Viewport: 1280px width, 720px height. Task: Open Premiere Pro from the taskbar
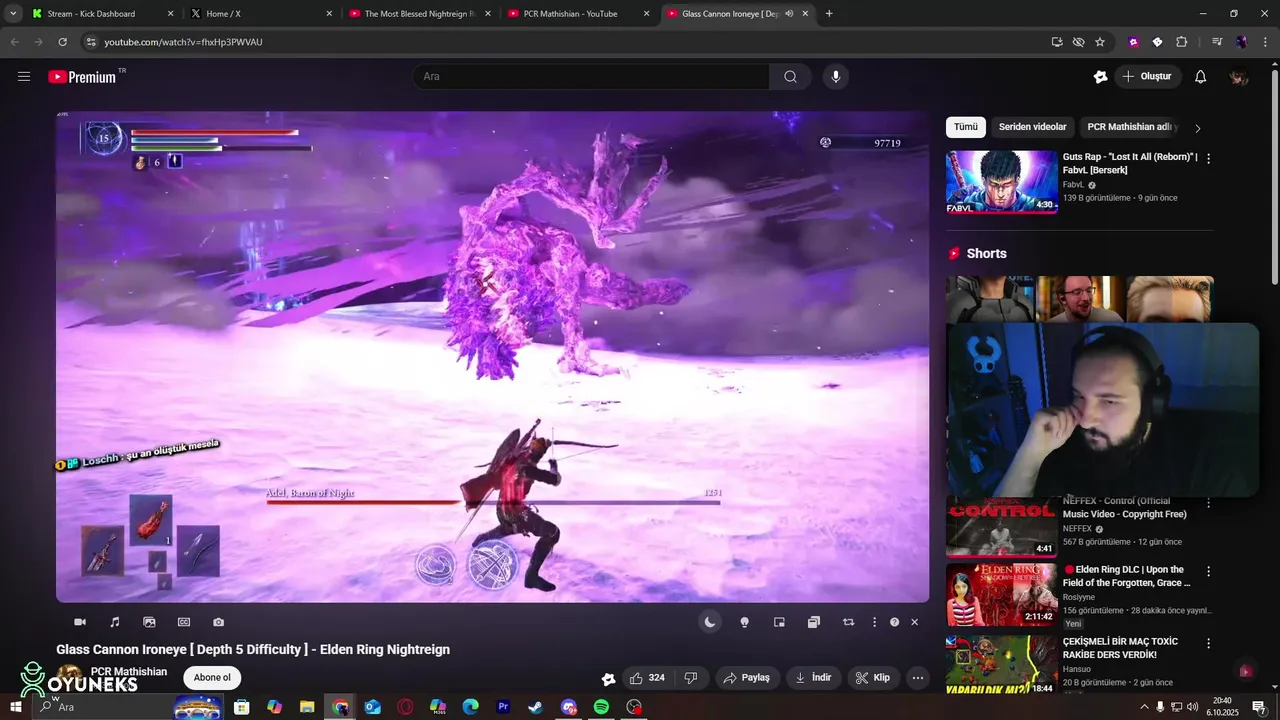503,706
